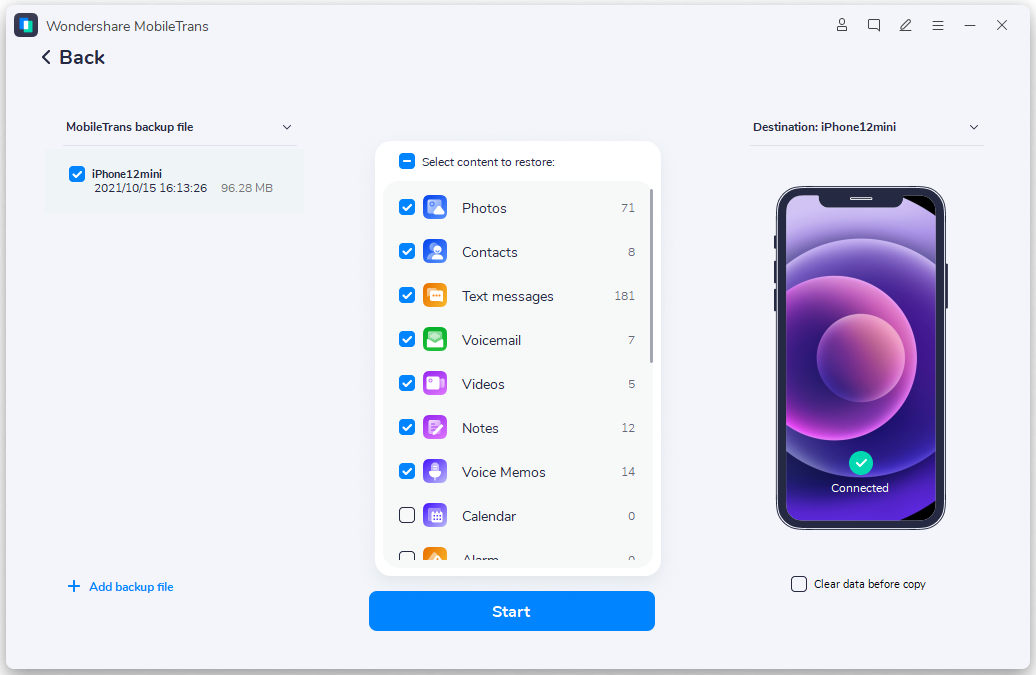Click the Videos label

click(x=483, y=384)
